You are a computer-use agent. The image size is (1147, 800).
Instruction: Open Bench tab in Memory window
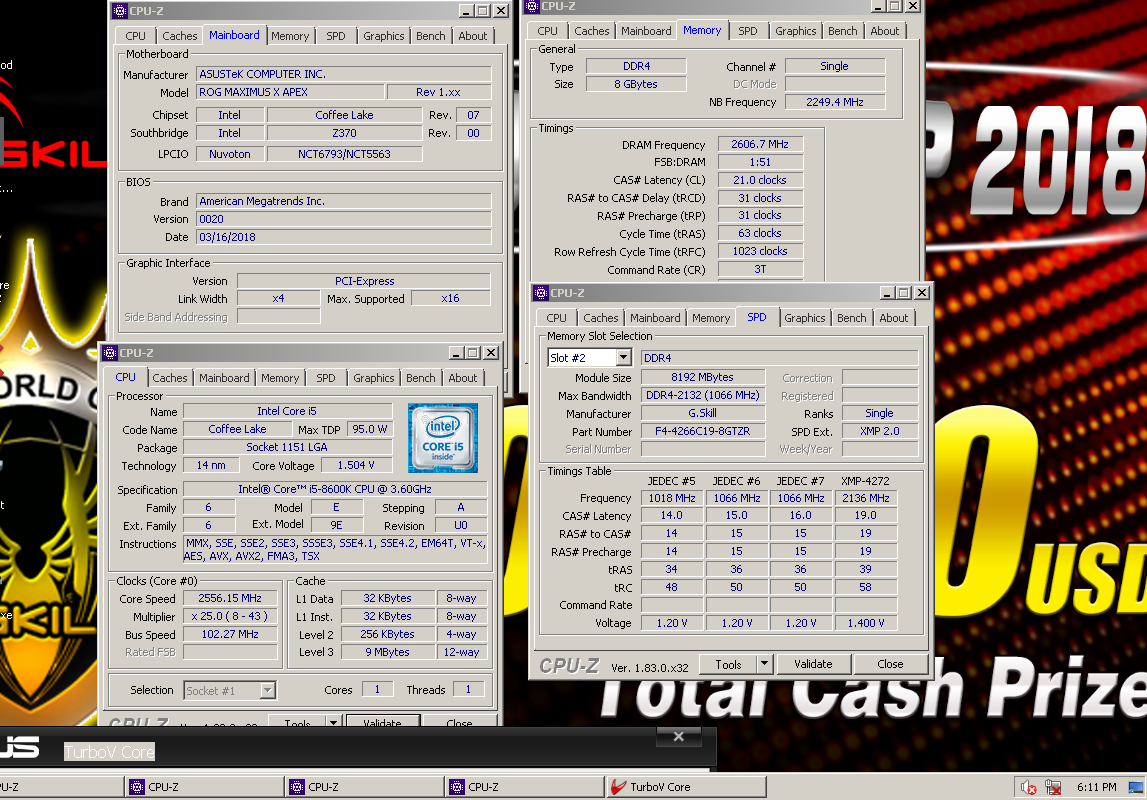[x=842, y=31]
